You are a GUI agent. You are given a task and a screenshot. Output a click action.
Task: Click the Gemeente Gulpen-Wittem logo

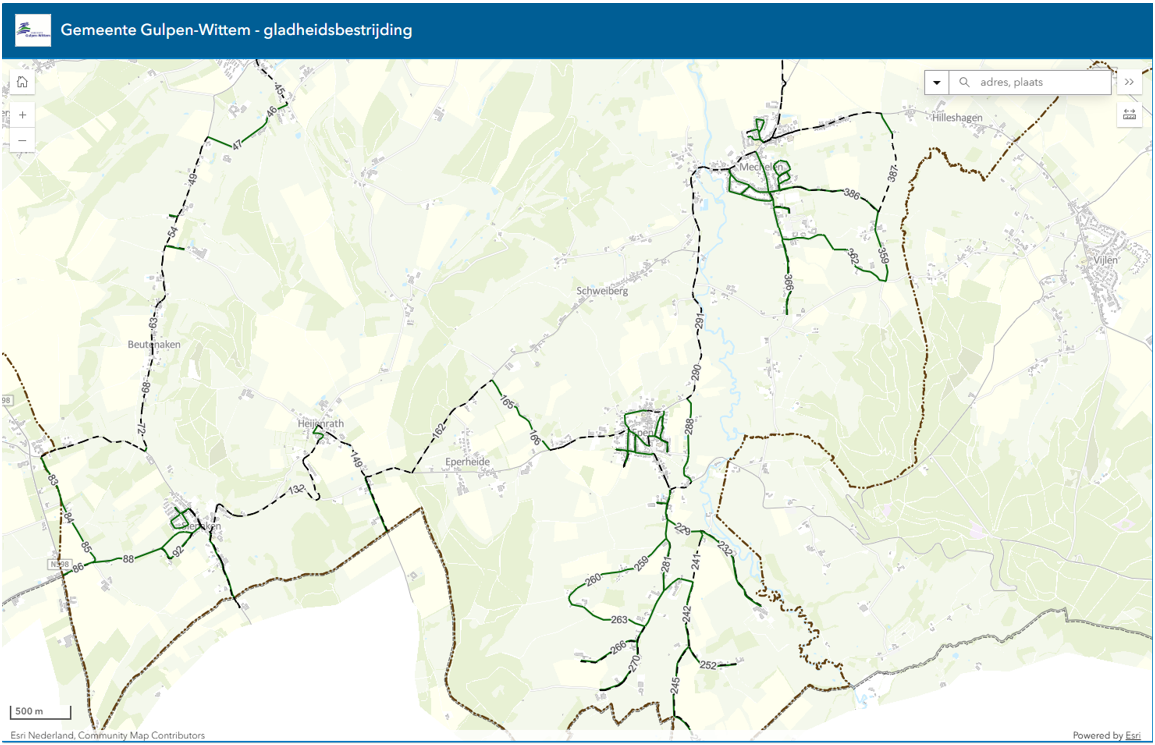pyautogui.click(x=33, y=30)
